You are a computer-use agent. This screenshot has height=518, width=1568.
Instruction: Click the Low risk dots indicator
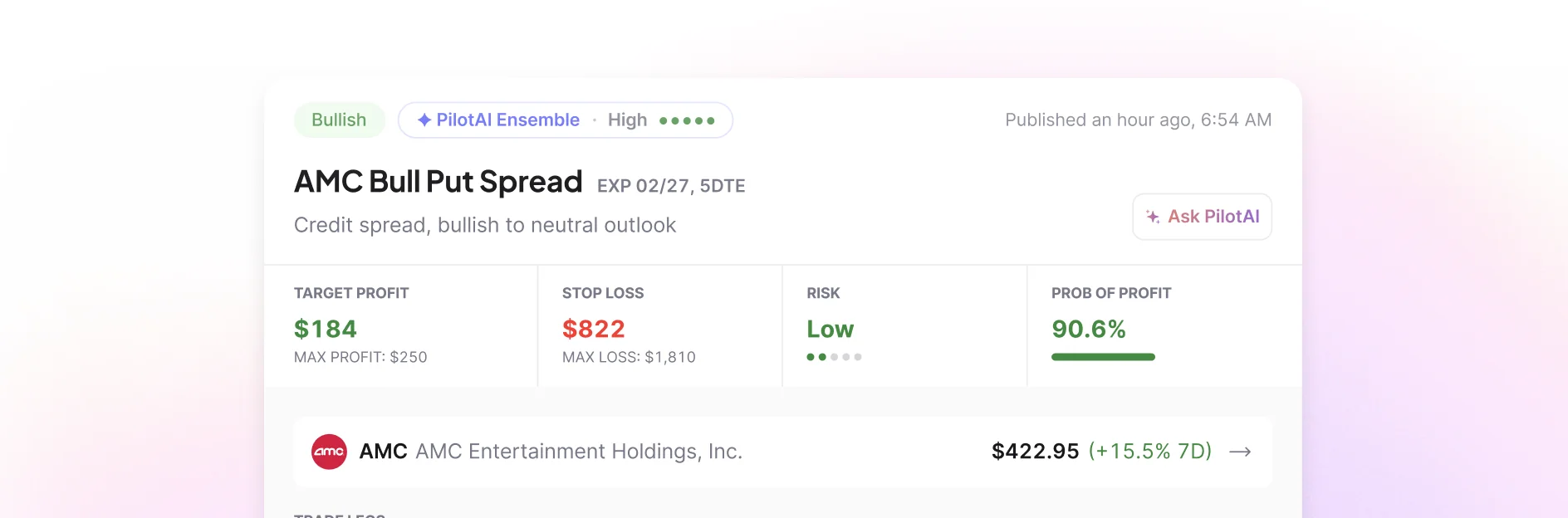[834, 357]
